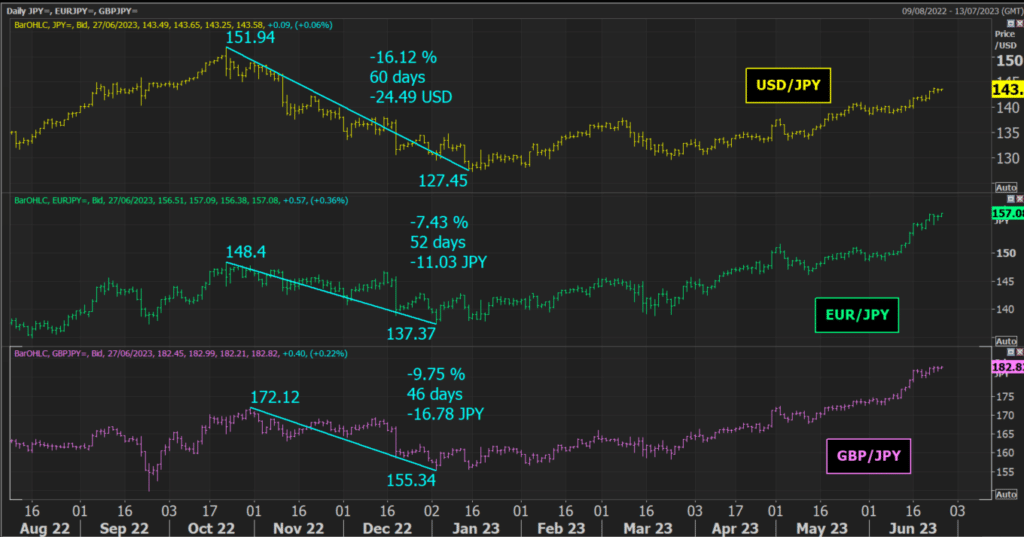
Task: Toggle Auto scale on USD/JPY pane
Action: [1006, 187]
